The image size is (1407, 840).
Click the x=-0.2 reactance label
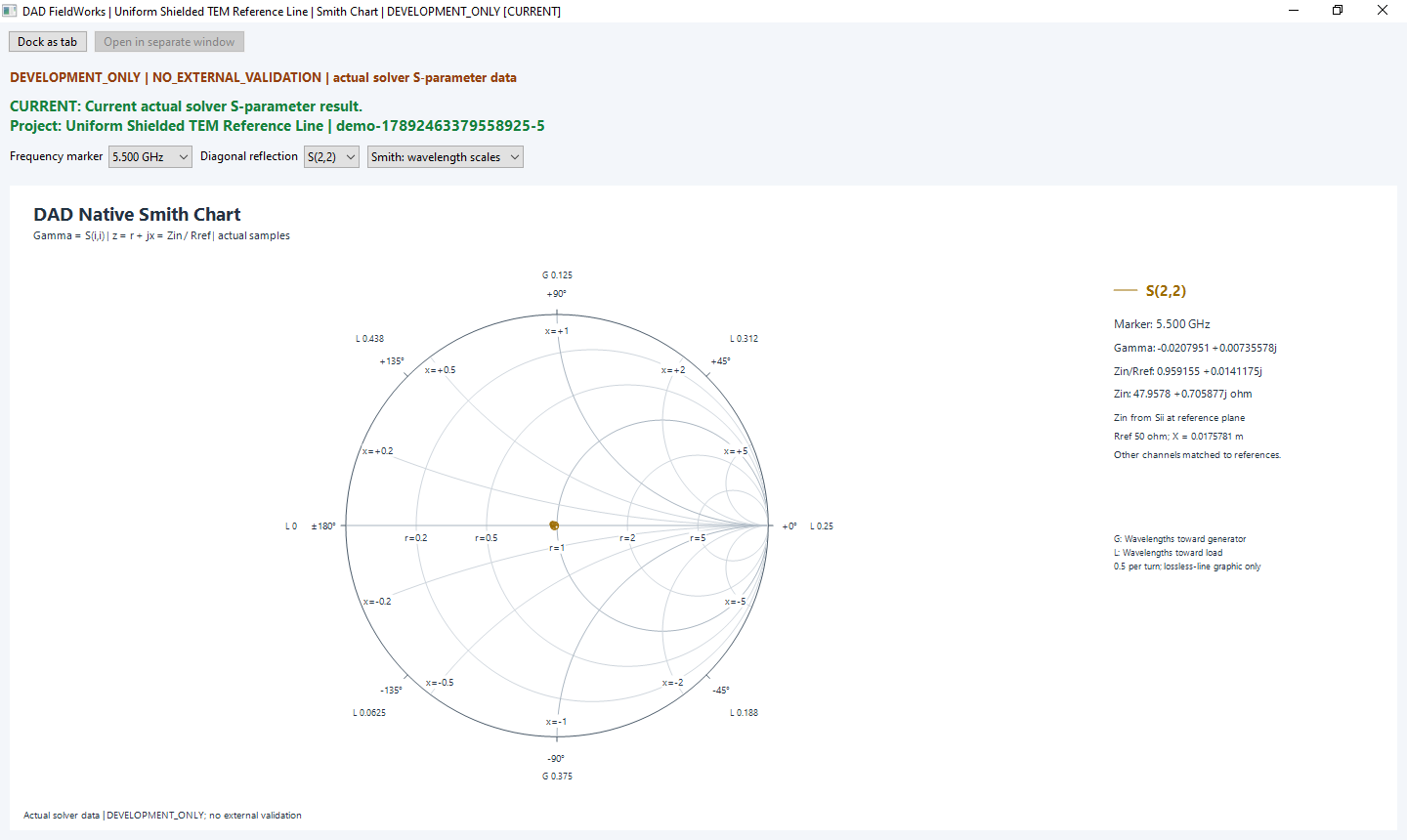click(377, 602)
